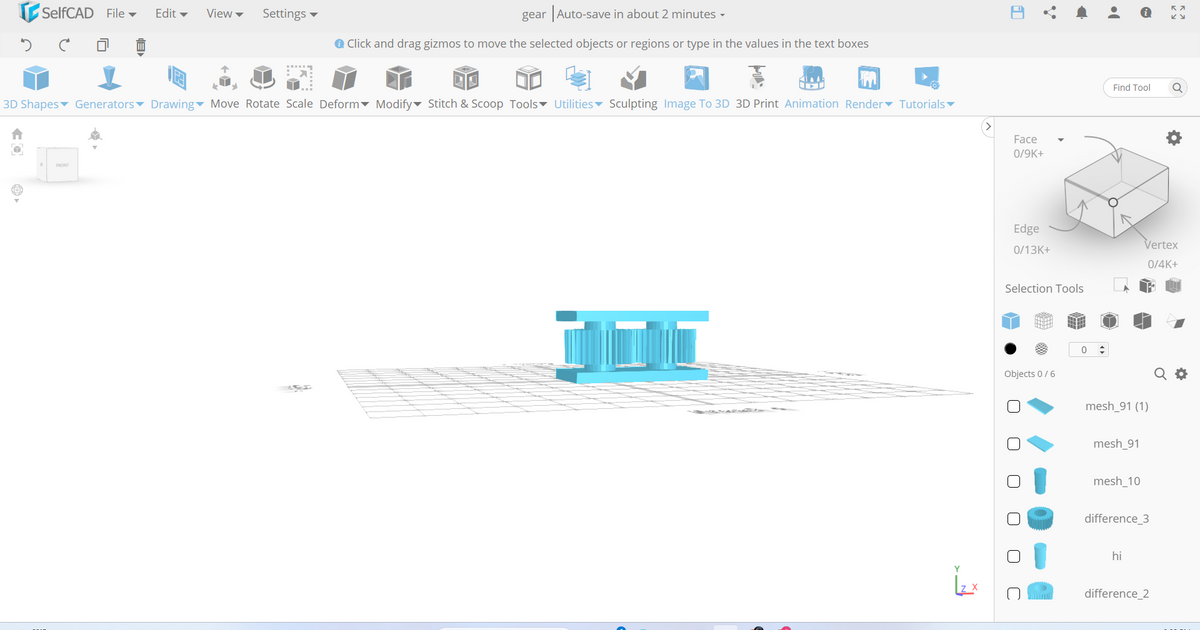Image resolution: width=1200 pixels, height=630 pixels.
Task: Click the Find Tool search box
Action: [x=1136, y=88]
